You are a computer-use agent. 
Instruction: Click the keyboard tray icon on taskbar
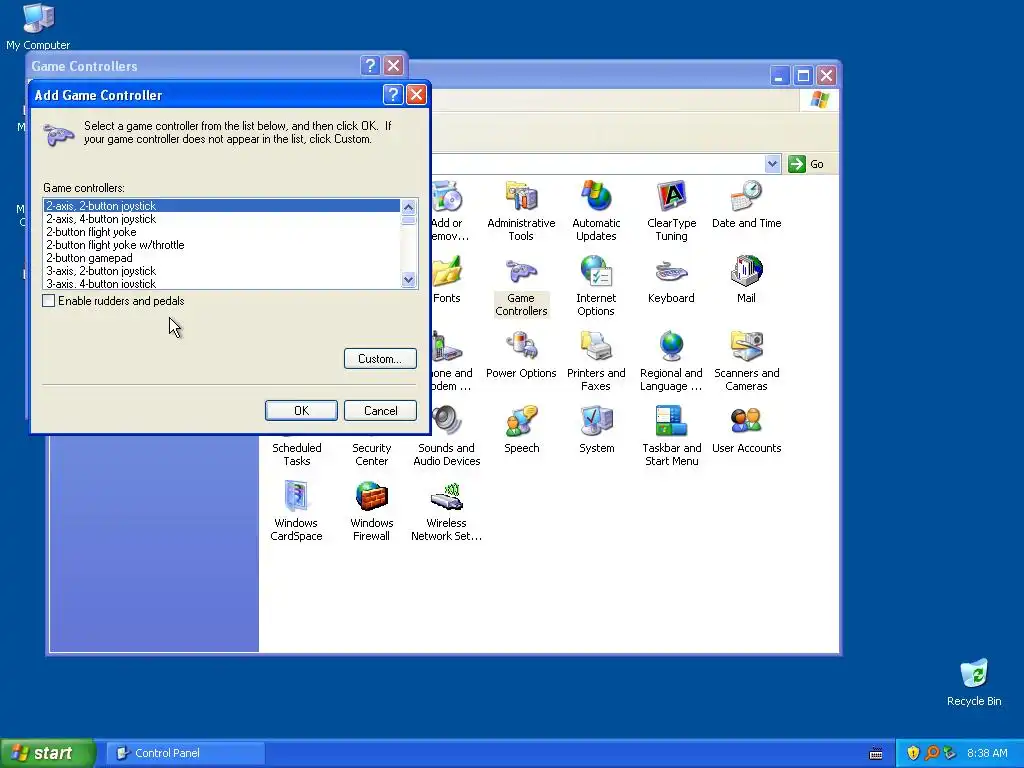(x=876, y=754)
